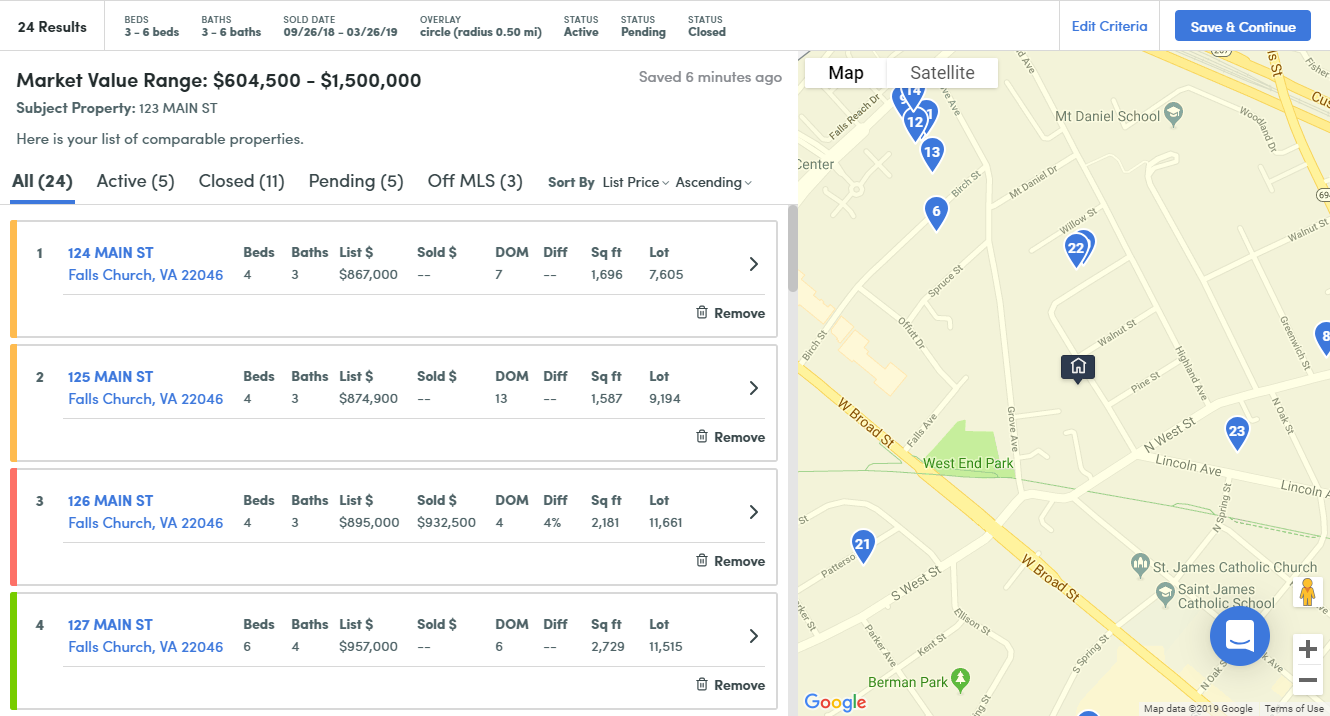Click map pin number 23
Image resolution: width=1330 pixels, height=716 pixels.
pos(1237,432)
